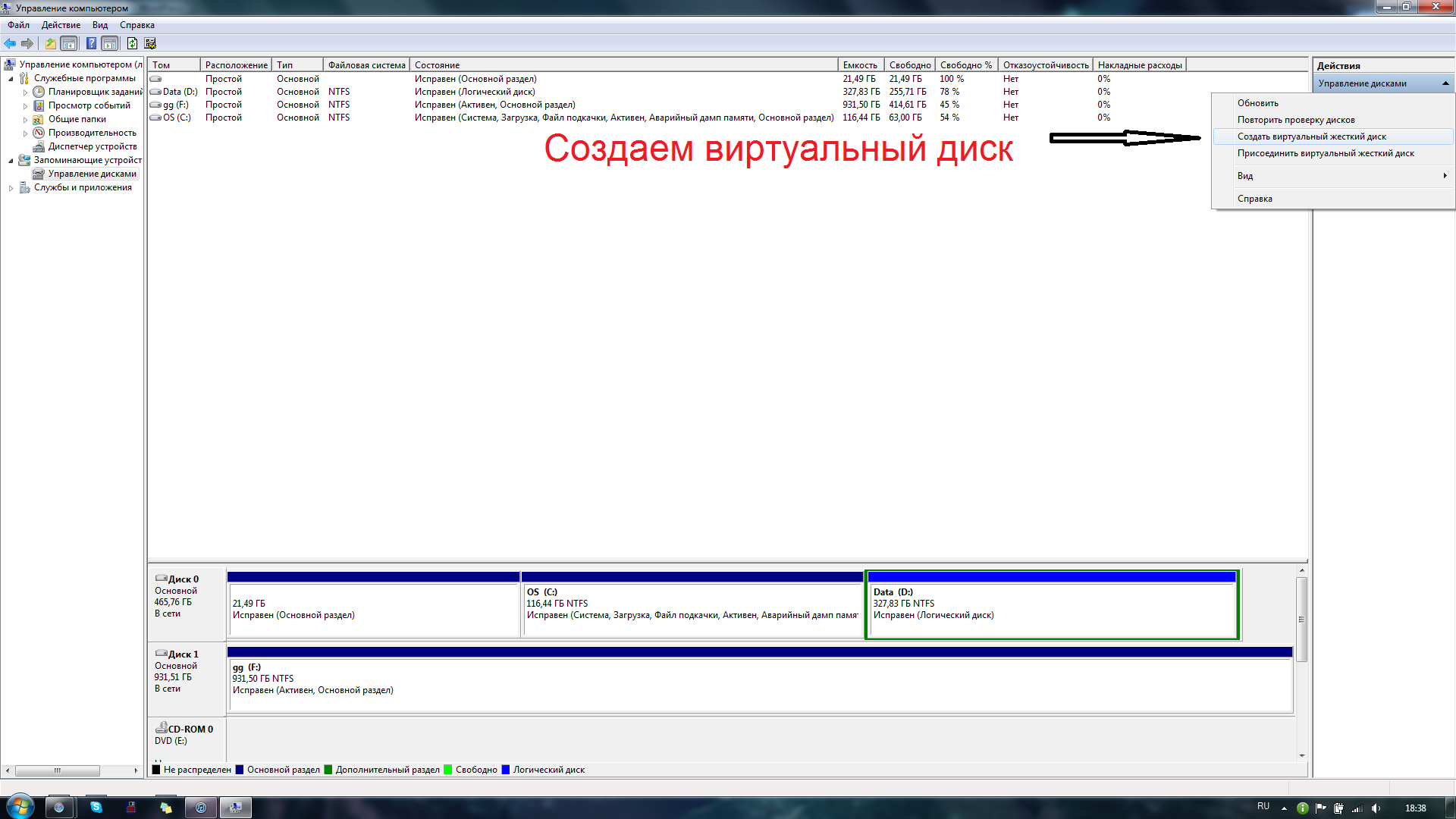Click the Skype icon in taskbar
Viewport: 1456px width, 819px height.
96,808
